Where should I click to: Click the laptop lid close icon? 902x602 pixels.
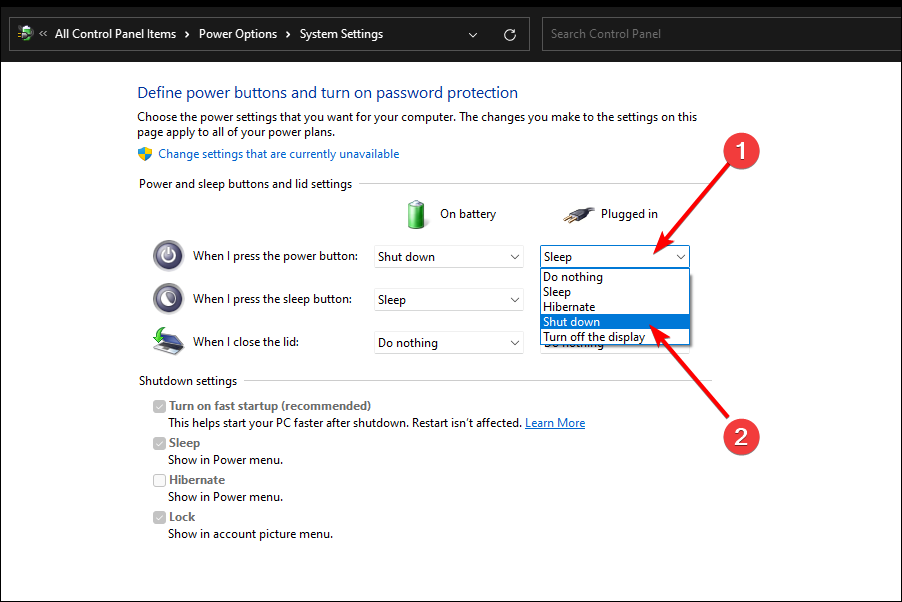click(168, 341)
